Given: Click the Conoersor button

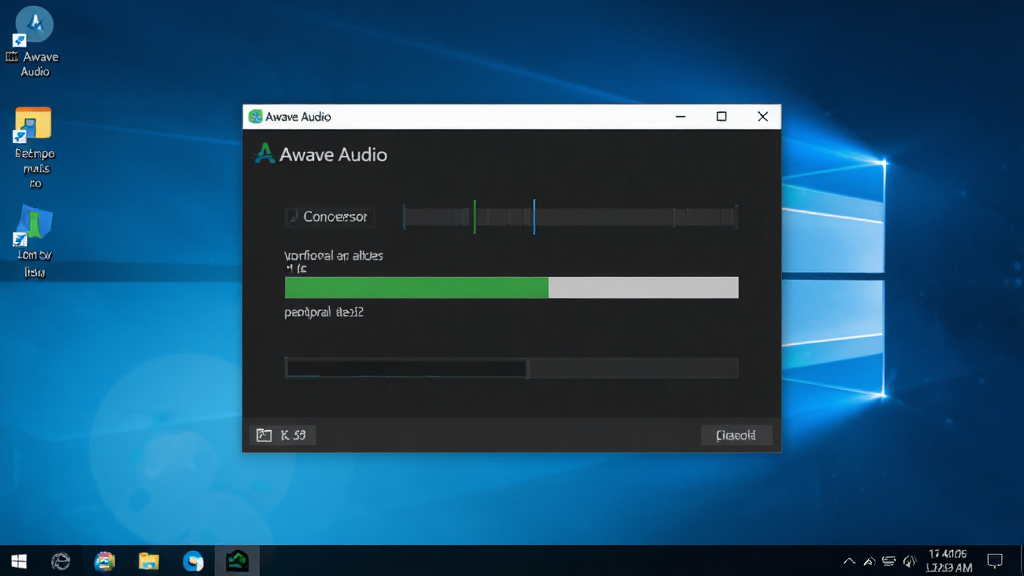Looking at the screenshot, I should point(329,217).
